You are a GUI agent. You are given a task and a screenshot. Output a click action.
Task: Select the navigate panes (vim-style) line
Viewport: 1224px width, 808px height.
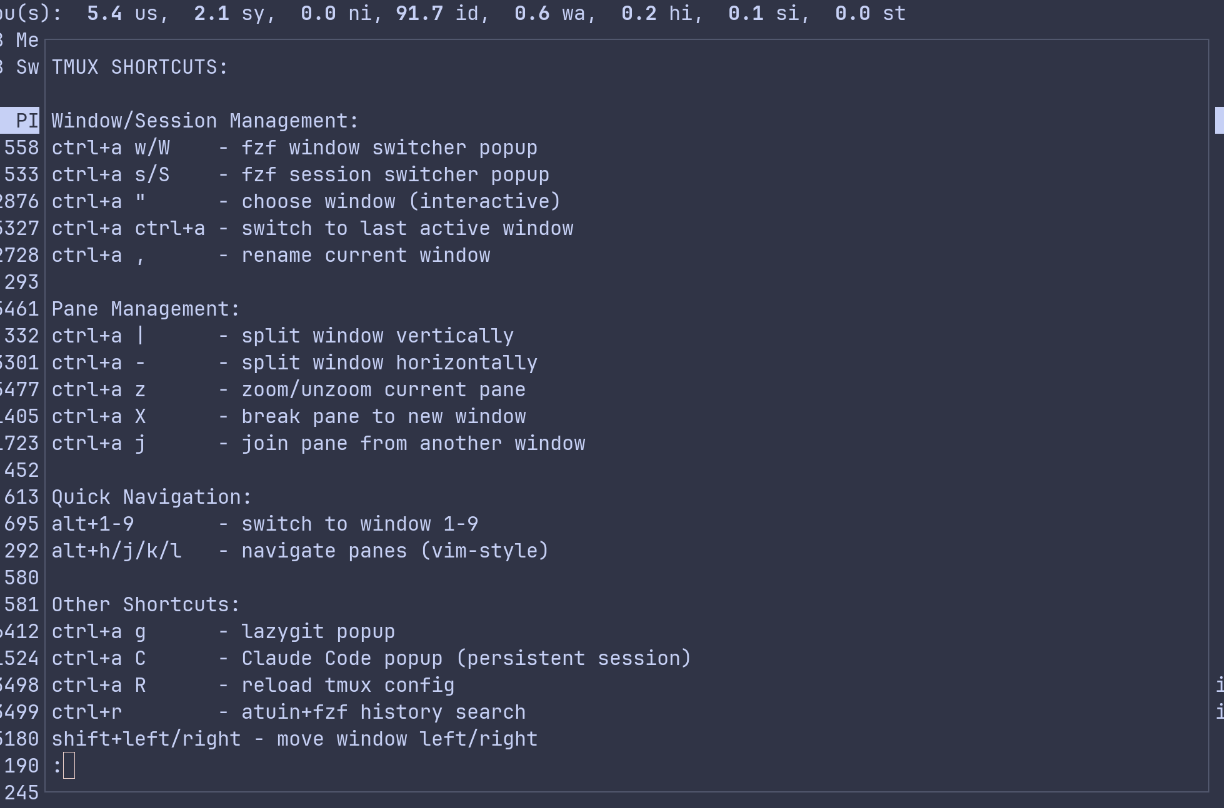300,551
